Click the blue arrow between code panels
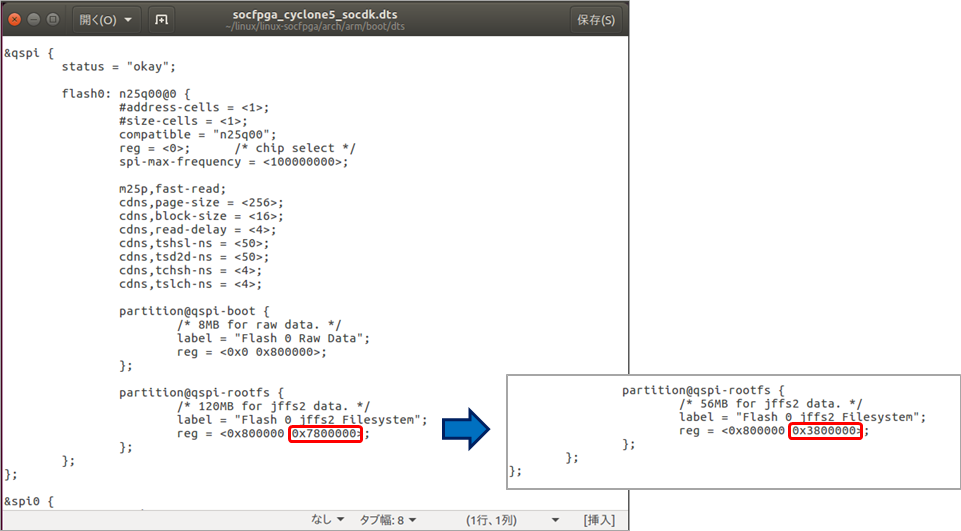The height and width of the screenshot is (531, 961). [468, 430]
